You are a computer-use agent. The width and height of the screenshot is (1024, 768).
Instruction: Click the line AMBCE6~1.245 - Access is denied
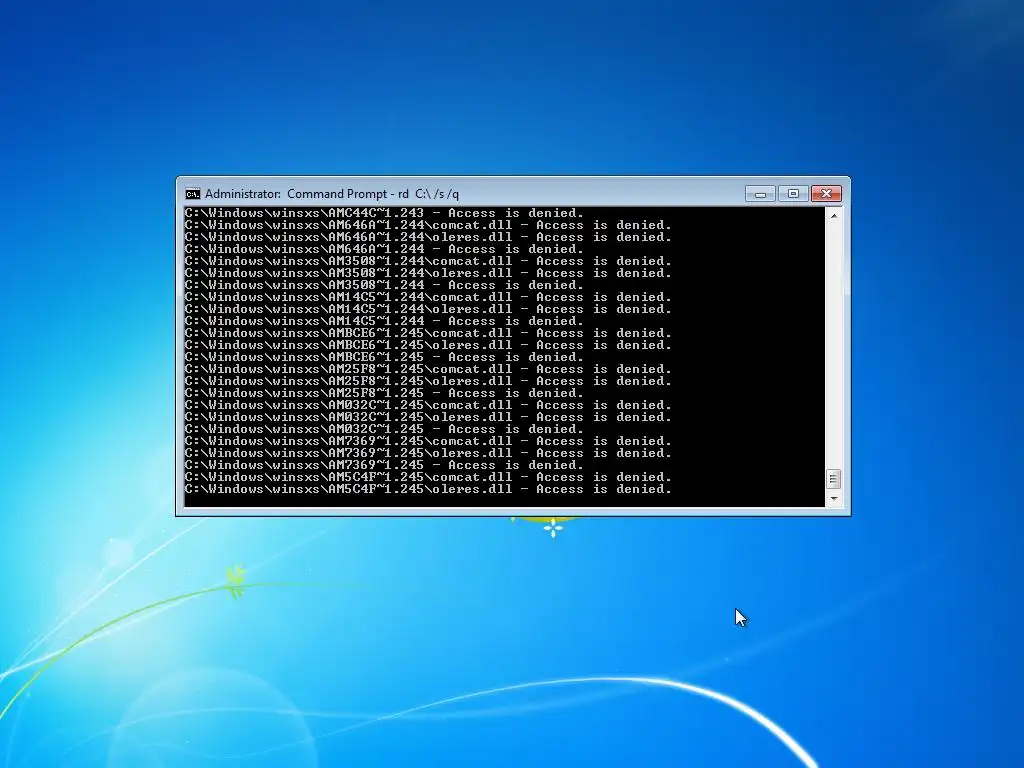[384, 357]
